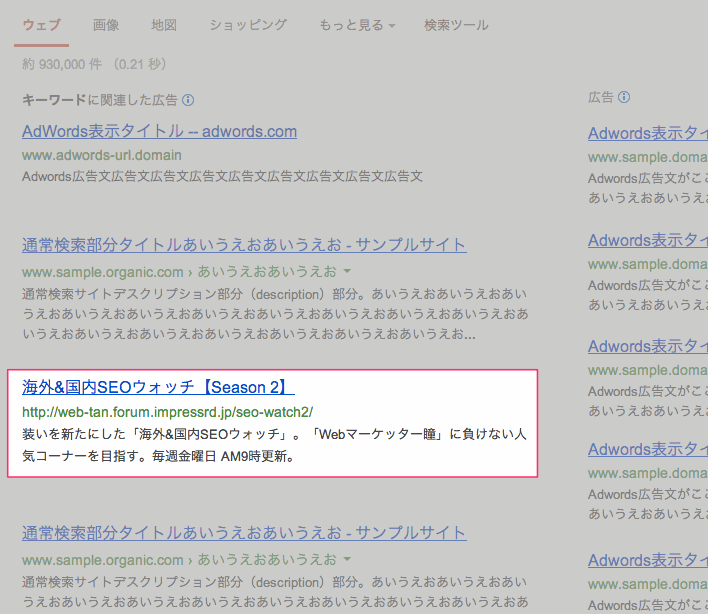Switch to the ウェブ tab
Image resolution: width=708 pixels, height=614 pixels.
(x=41, y=25)
